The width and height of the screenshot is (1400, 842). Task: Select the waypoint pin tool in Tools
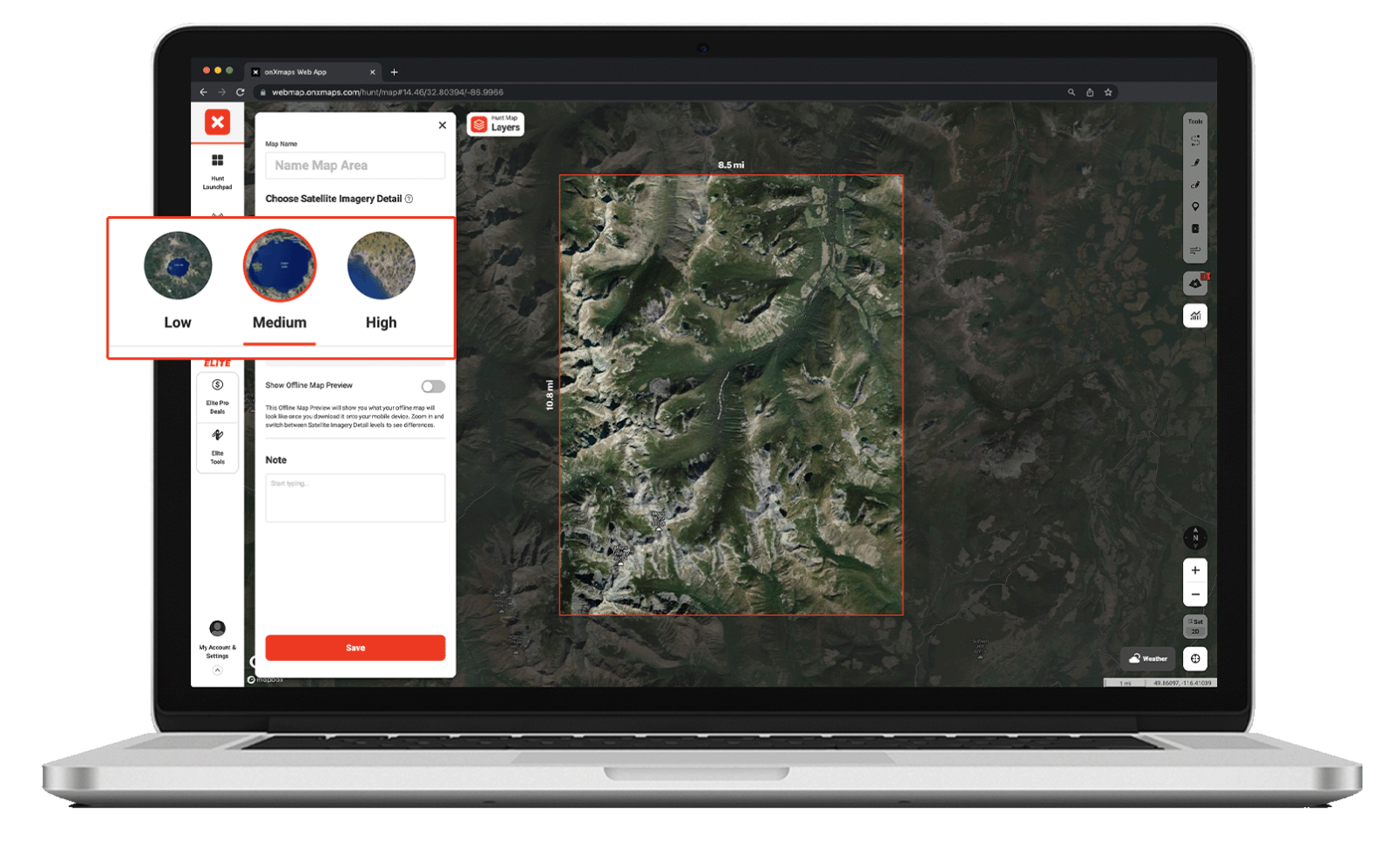point(1195,206)
